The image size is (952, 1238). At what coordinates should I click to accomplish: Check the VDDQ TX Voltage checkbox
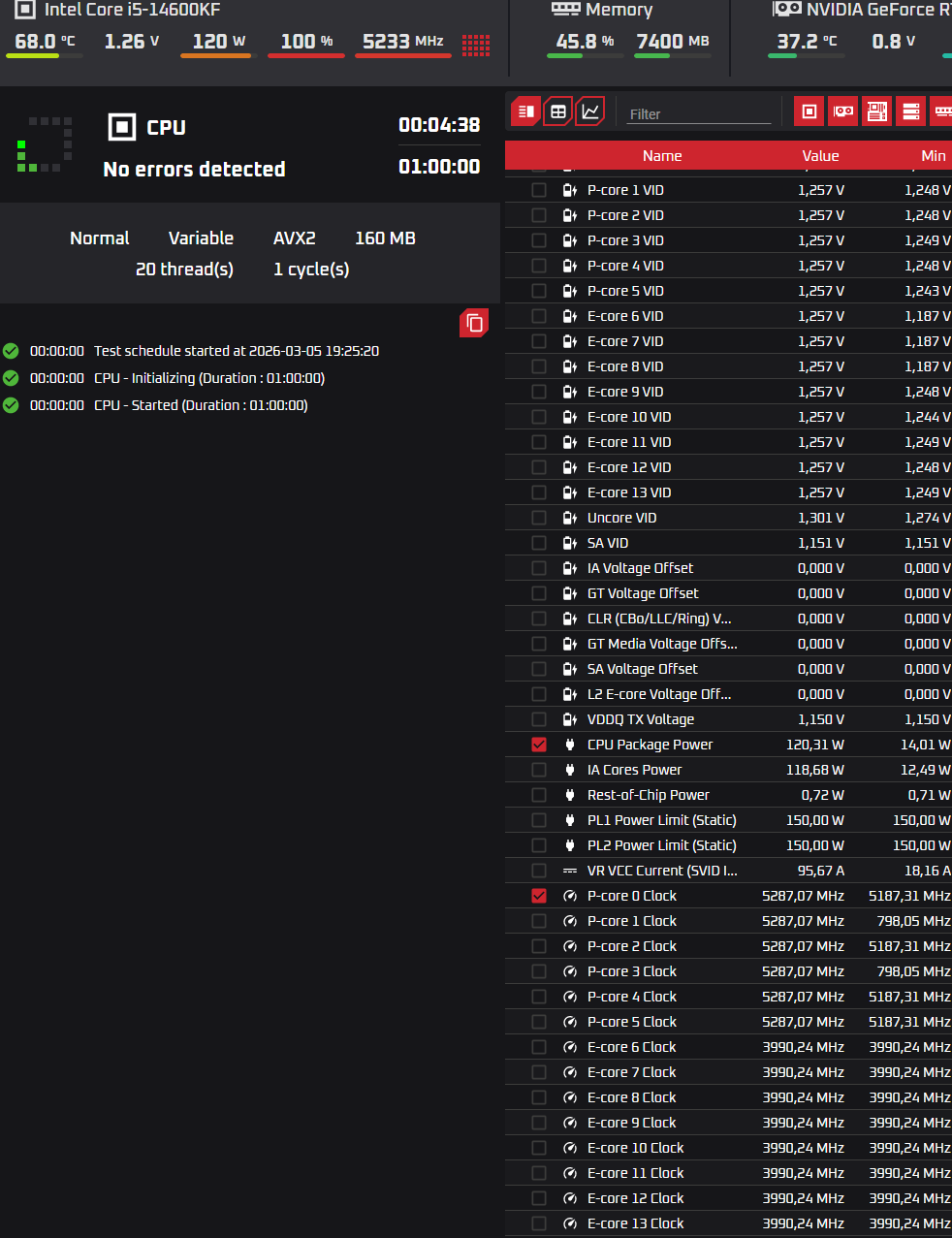coord(539,719)
